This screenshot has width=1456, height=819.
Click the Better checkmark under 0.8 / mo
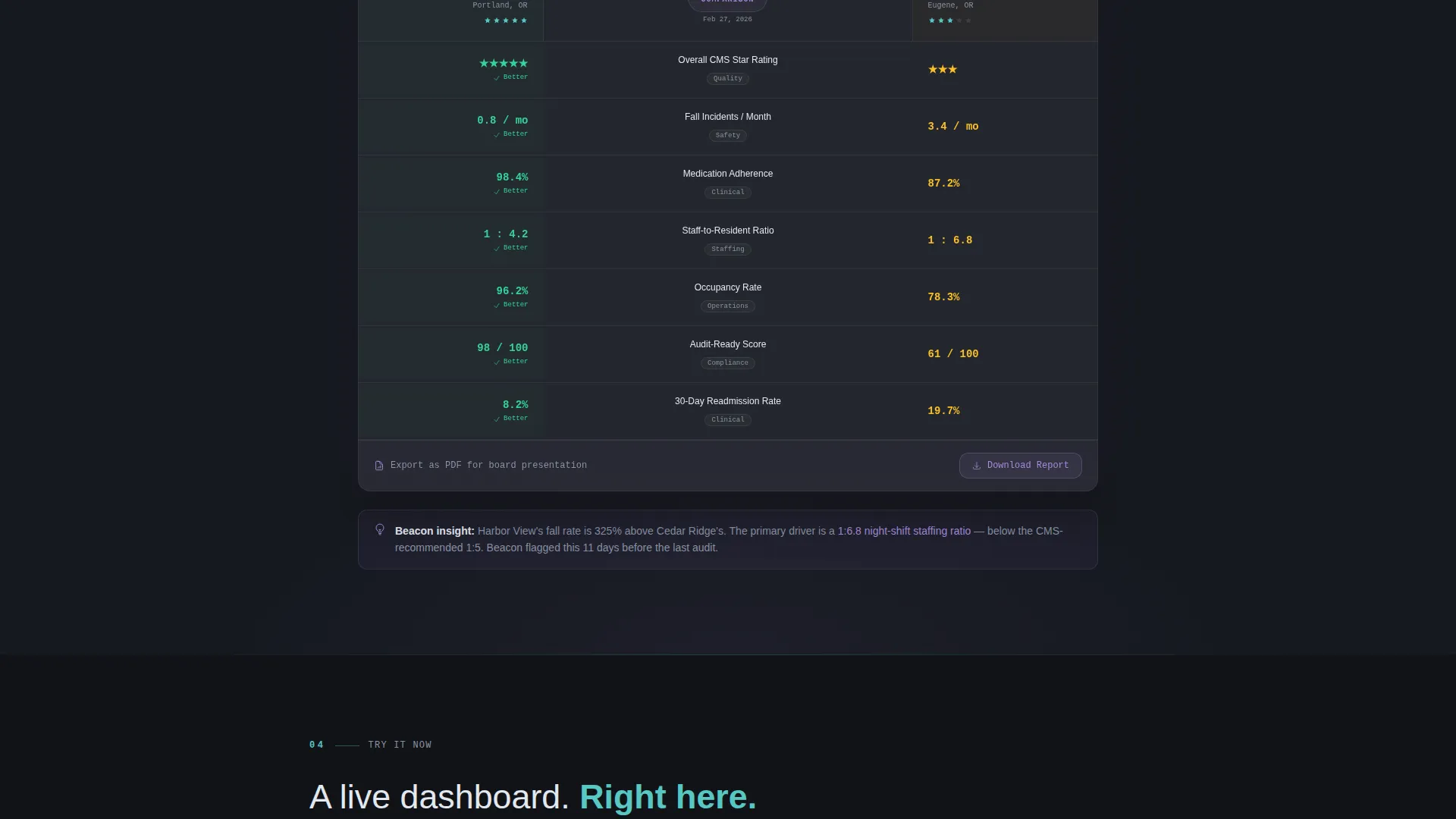pos(497,135)
